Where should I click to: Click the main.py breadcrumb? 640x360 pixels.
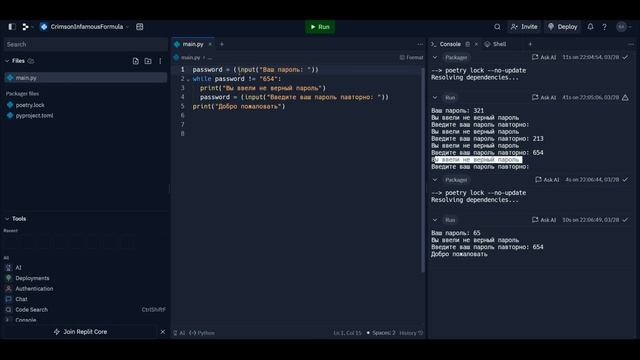tap(187, 58)
